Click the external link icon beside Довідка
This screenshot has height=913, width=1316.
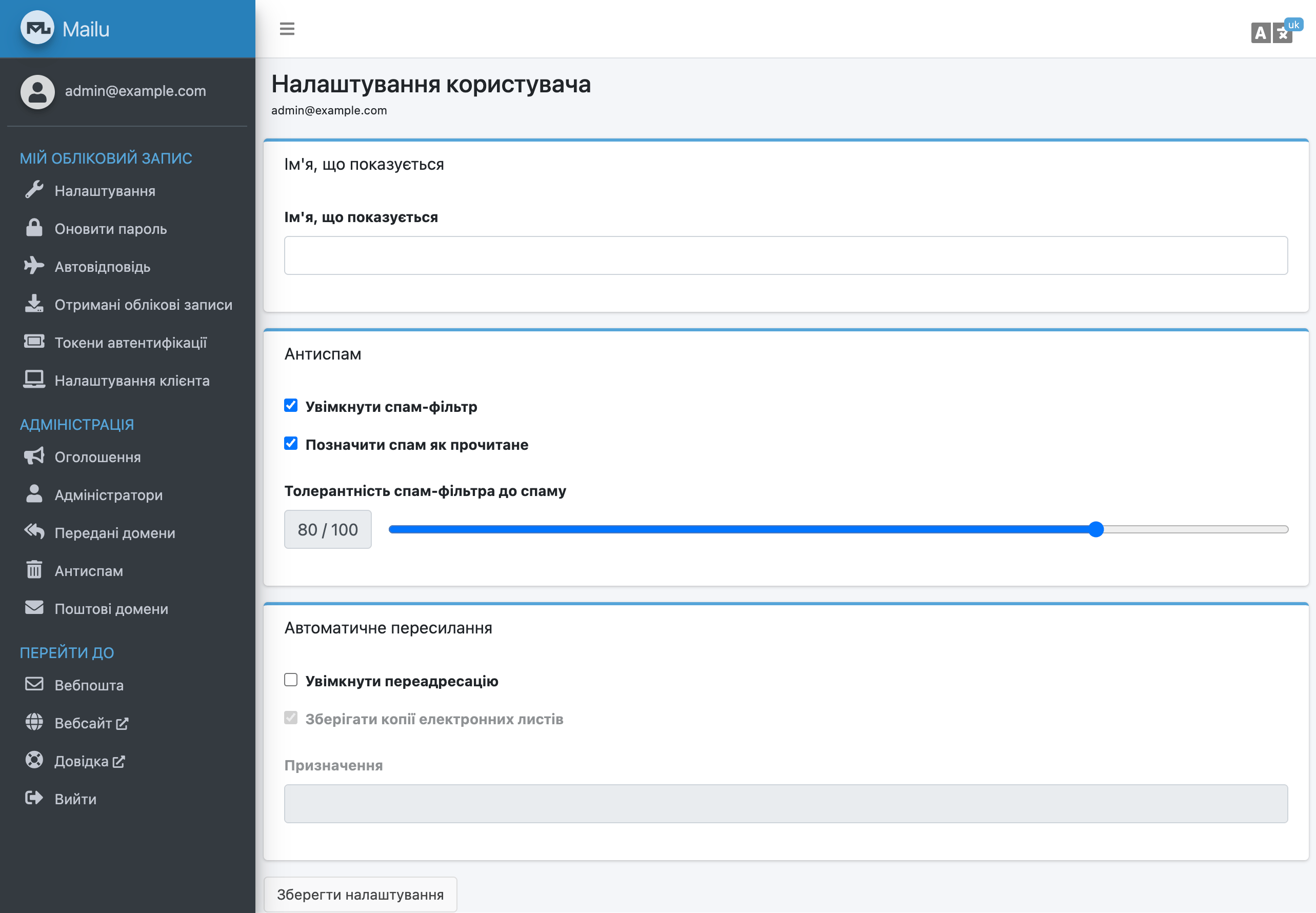[x=118, y=762]
